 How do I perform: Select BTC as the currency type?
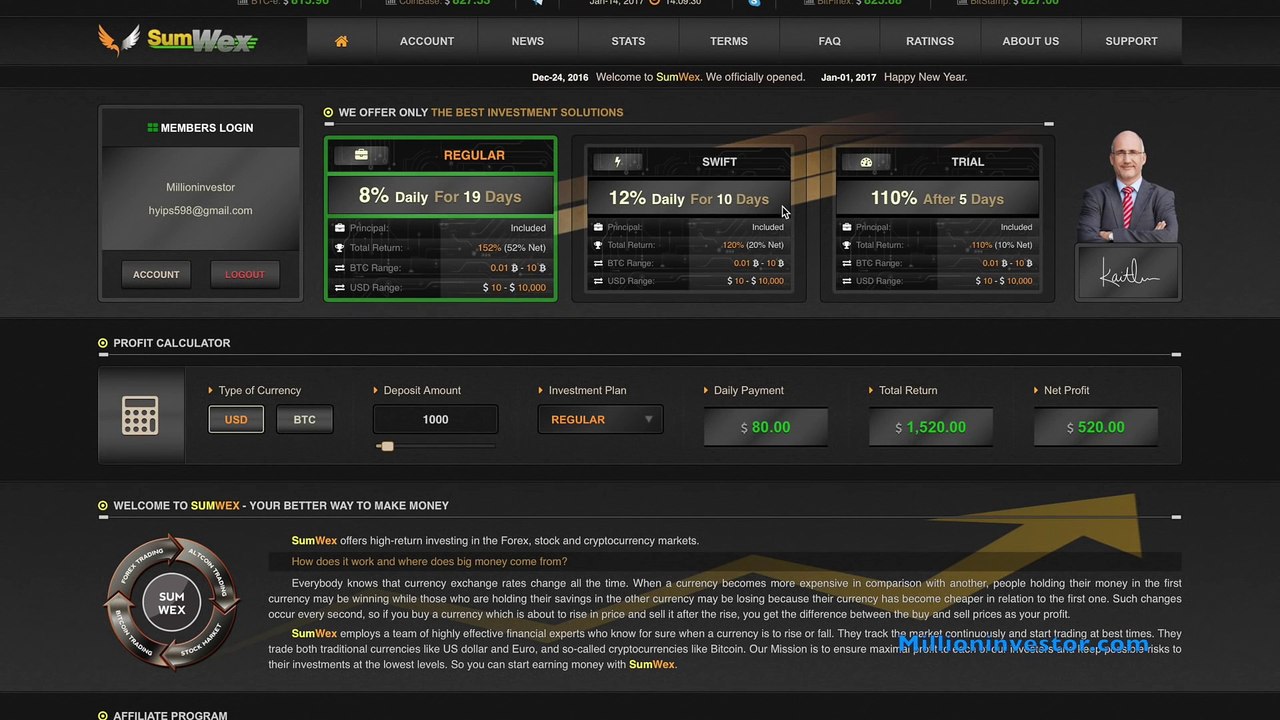click(x=304, y=420)
